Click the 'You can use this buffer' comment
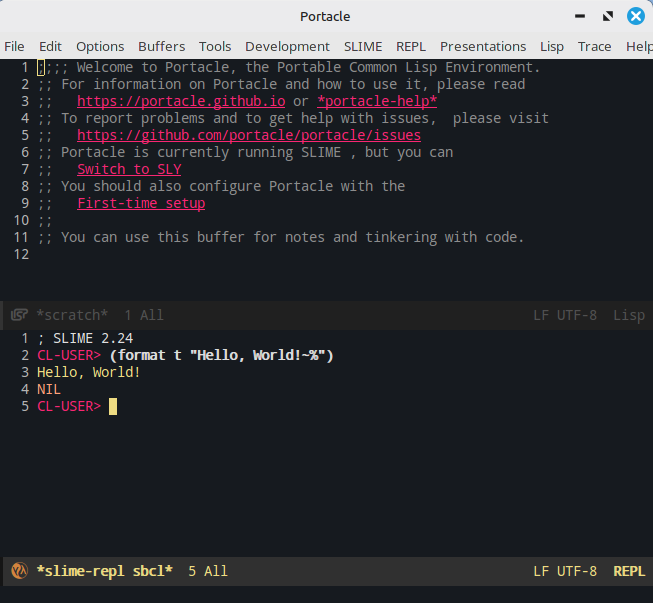This screenshot has width=653, height=603. click(281, 237)
